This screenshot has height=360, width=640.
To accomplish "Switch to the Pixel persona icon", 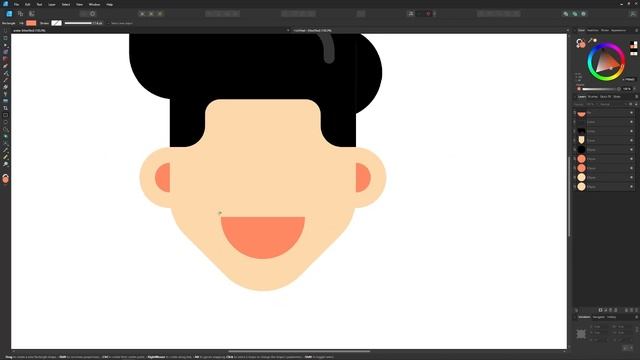I will click(x=20, y=13).
